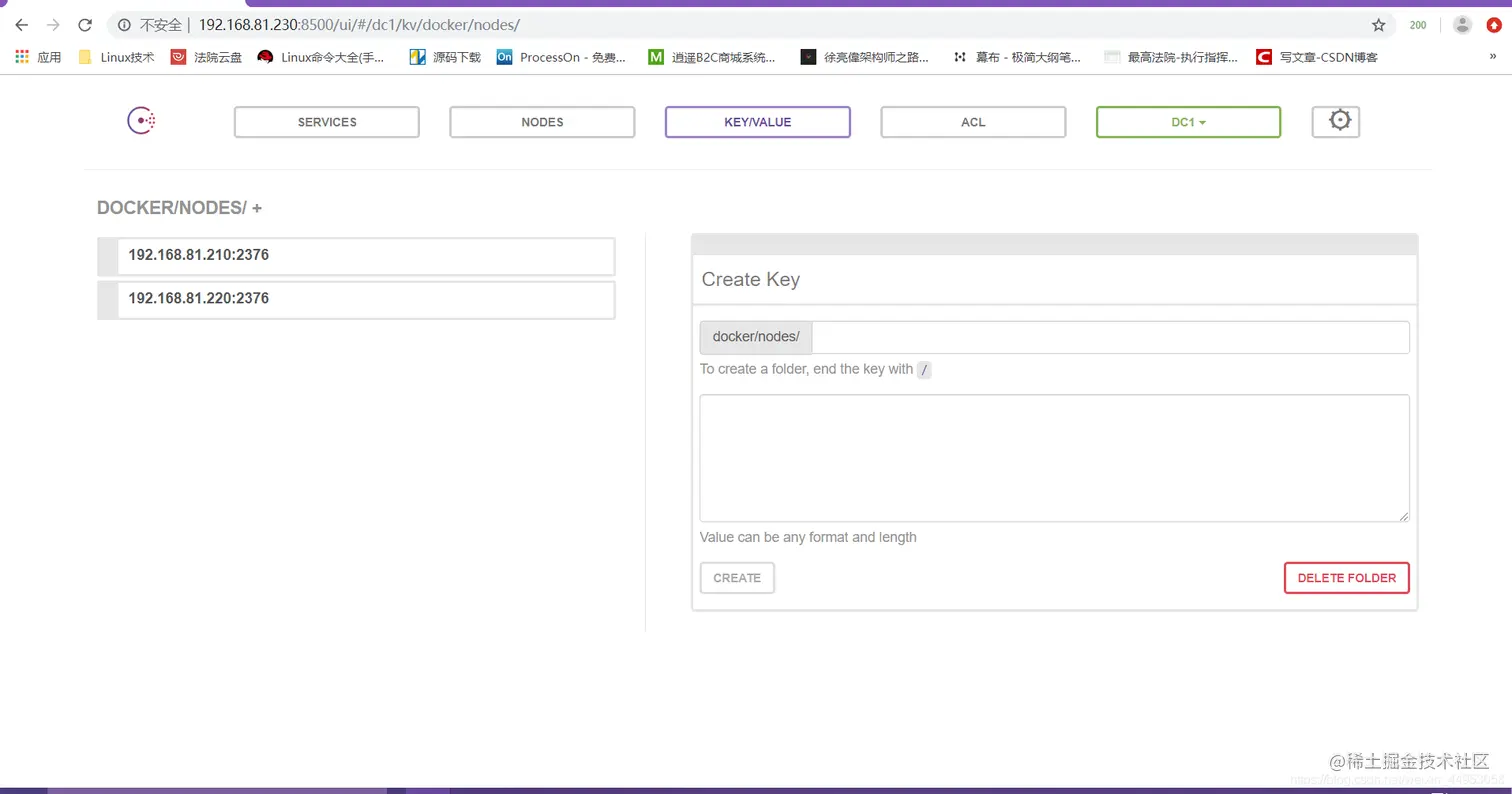
Task: Click the 200 extension badge
Action: (x=1418, y=25)
